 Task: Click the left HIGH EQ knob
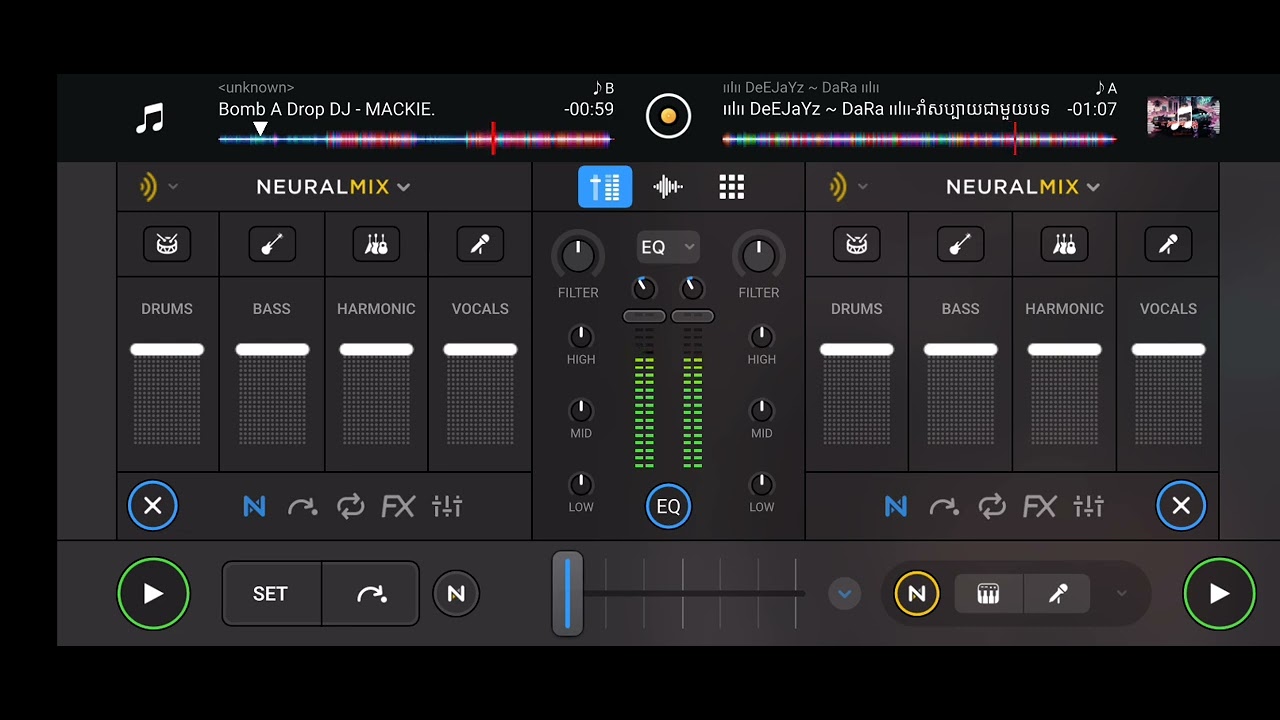pyautogui.click(x=581, y=337)
